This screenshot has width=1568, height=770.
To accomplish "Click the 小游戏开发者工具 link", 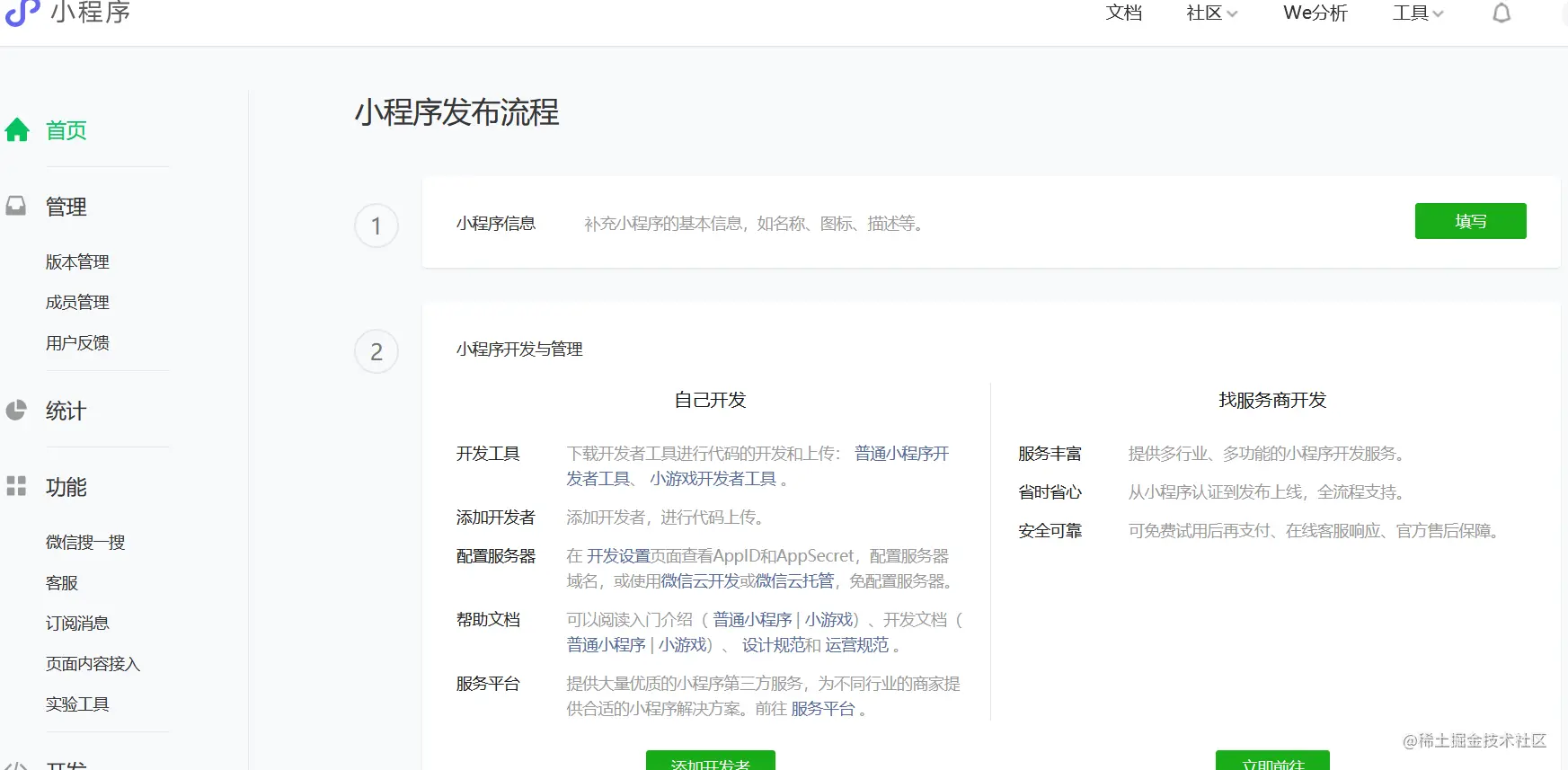I will click(713, 479).
